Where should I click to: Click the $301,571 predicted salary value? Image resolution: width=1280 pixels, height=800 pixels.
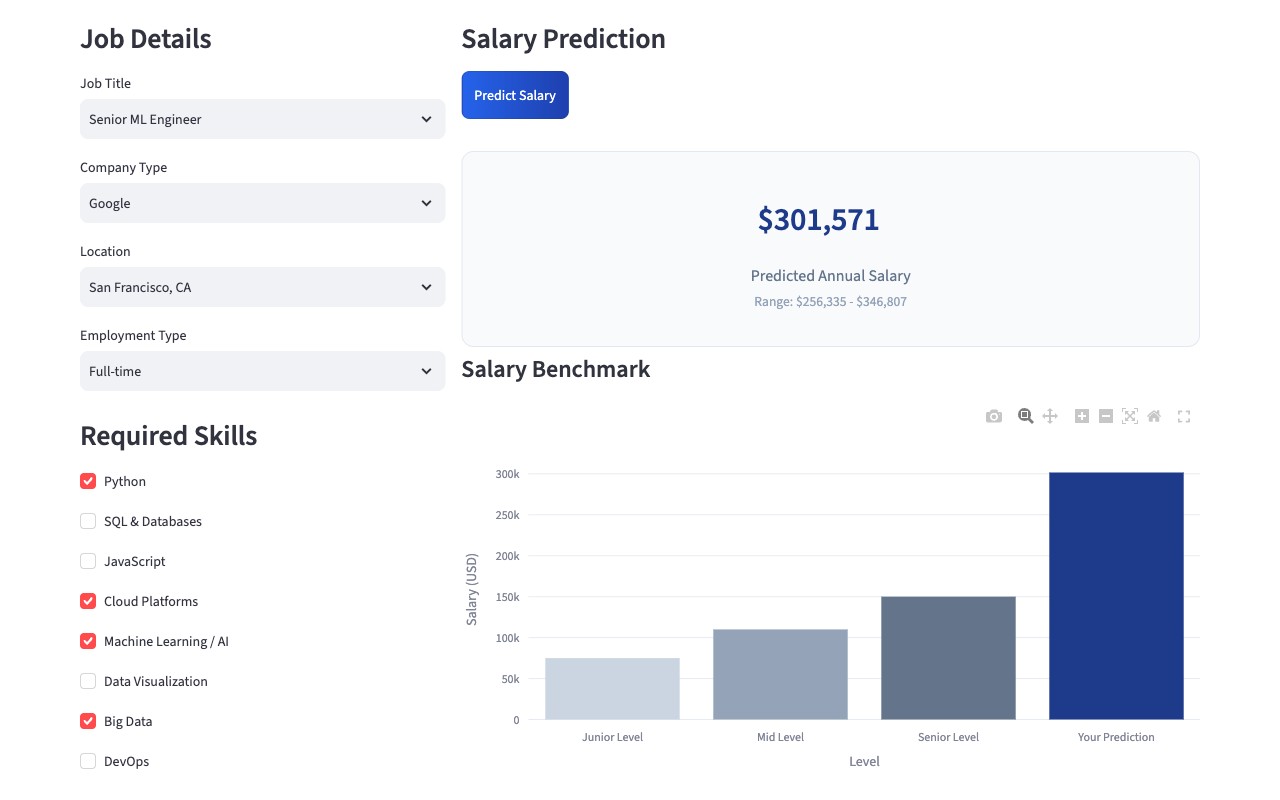pyautogui.click(x=818, y=220)
